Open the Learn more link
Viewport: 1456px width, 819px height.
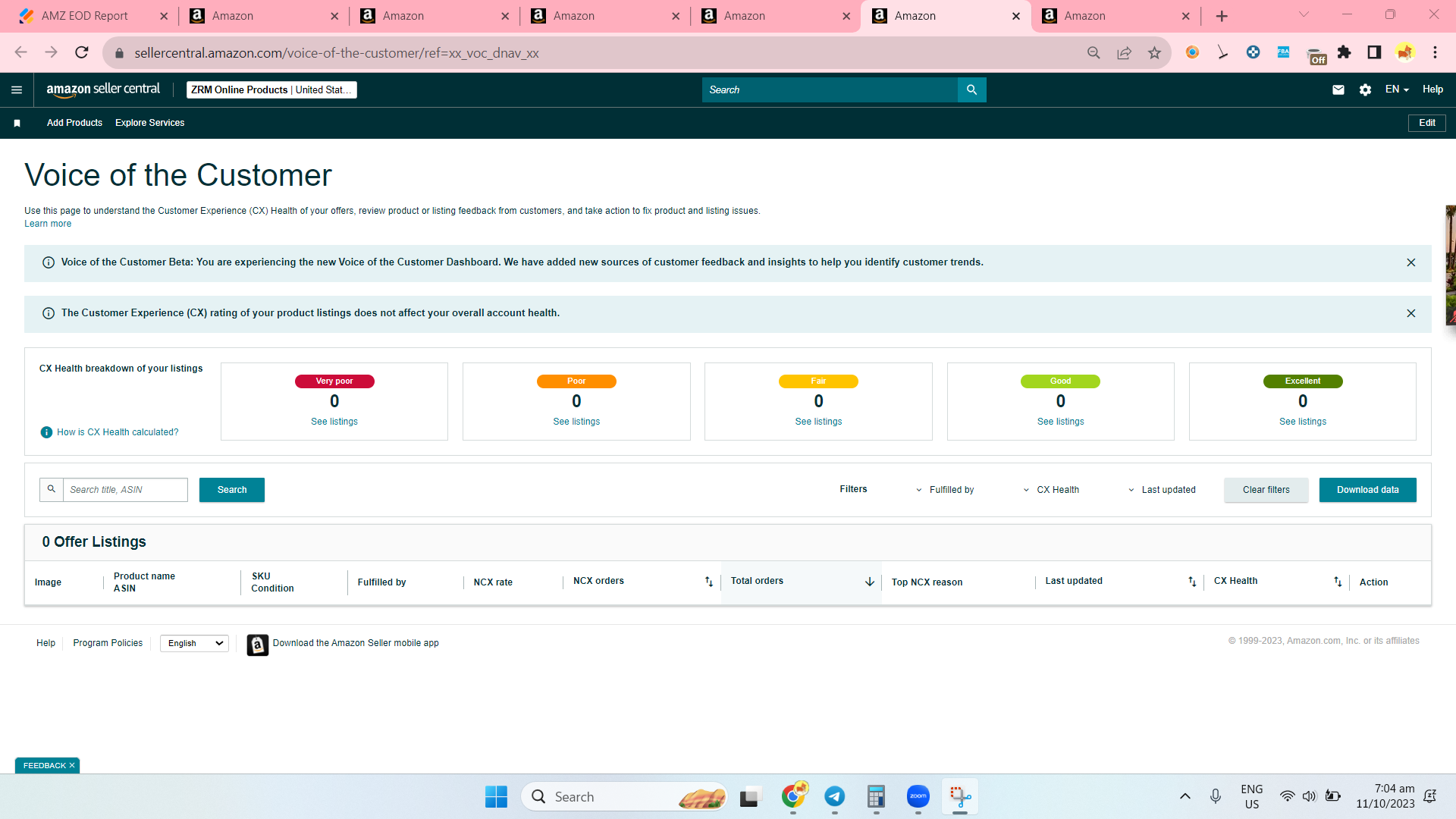(x=48, y=224)
